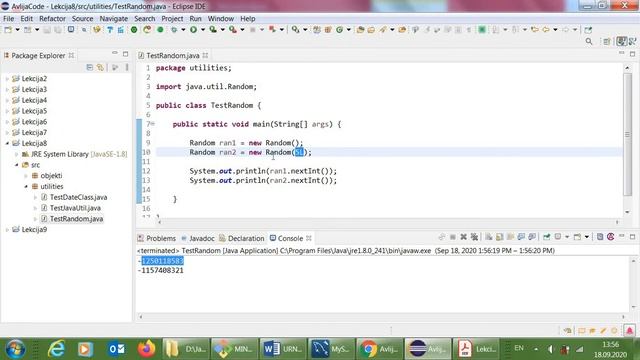
Task: Click the editor horizontal scrollbar
Action: tap(388, 222)
